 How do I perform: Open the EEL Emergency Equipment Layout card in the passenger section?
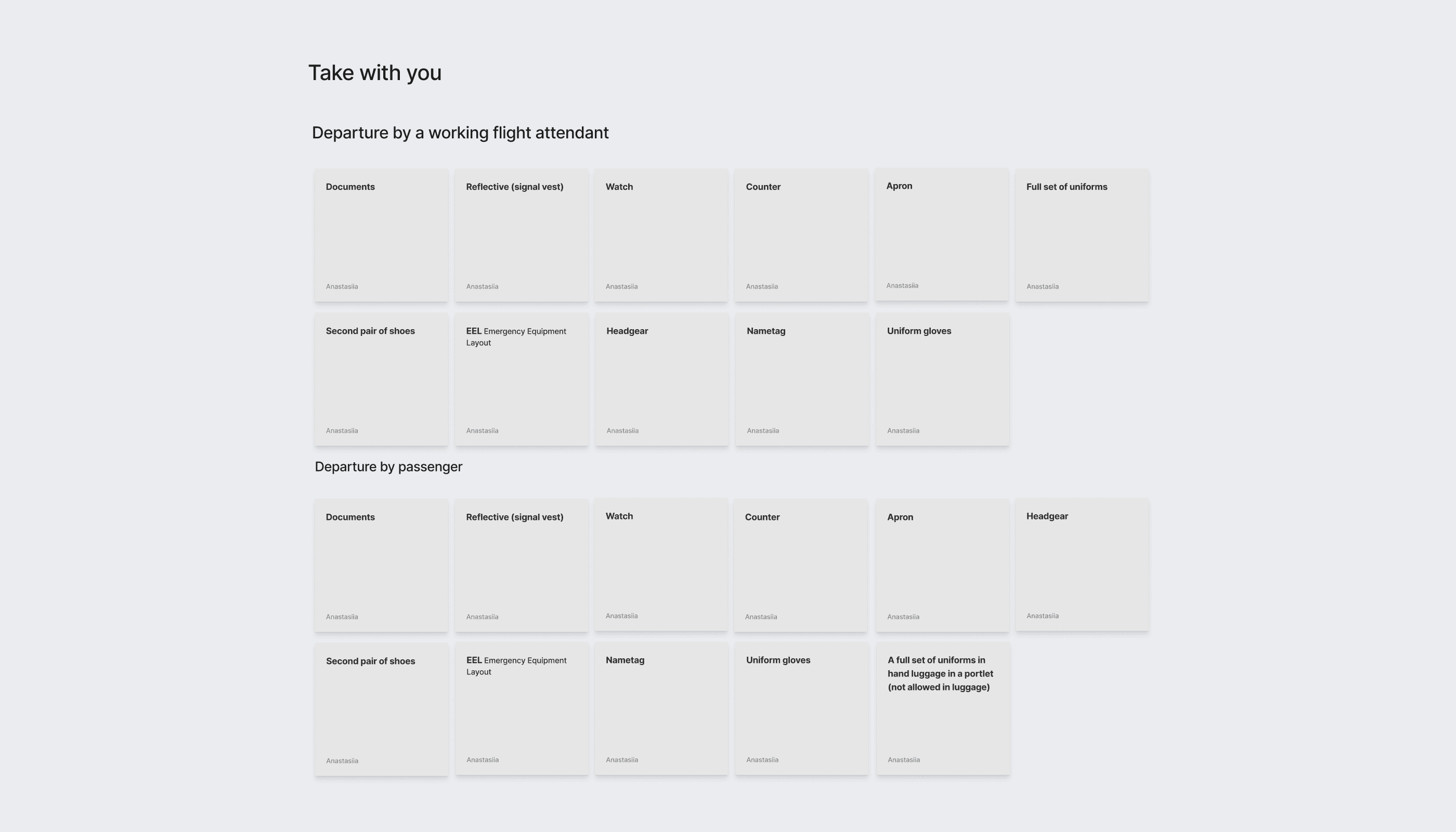[x=522, y=708]
